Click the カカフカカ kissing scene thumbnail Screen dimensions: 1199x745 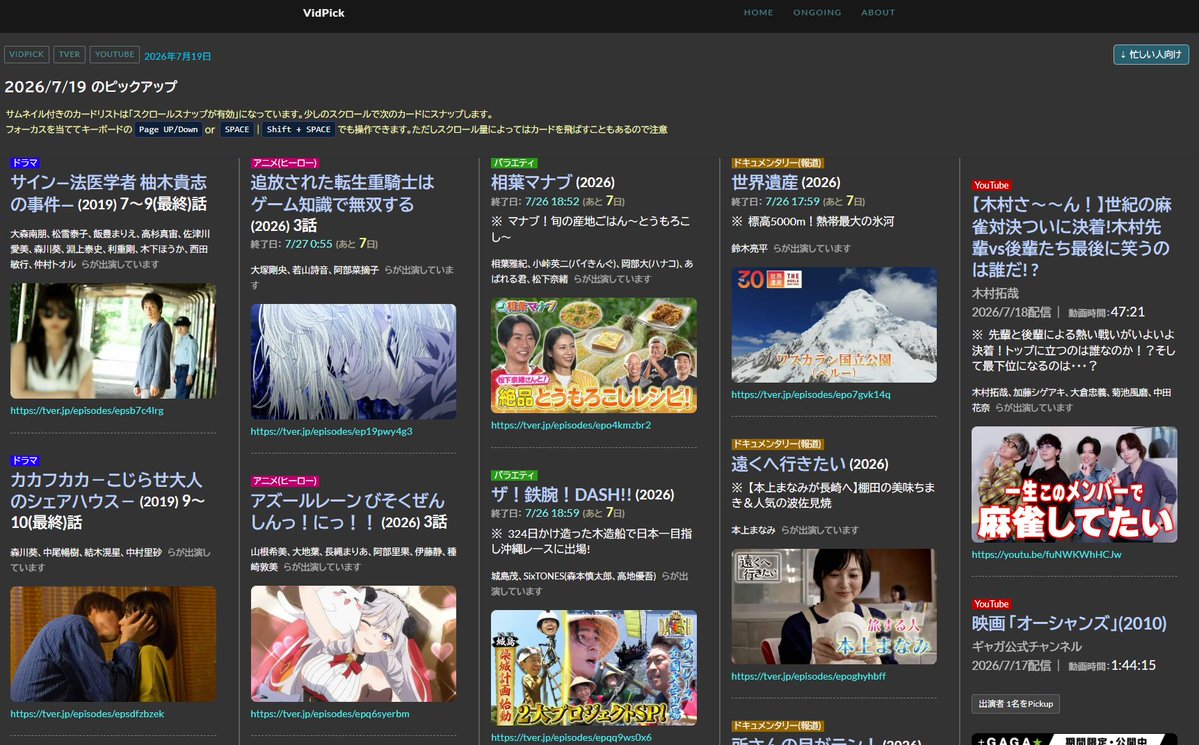[113, 644]
